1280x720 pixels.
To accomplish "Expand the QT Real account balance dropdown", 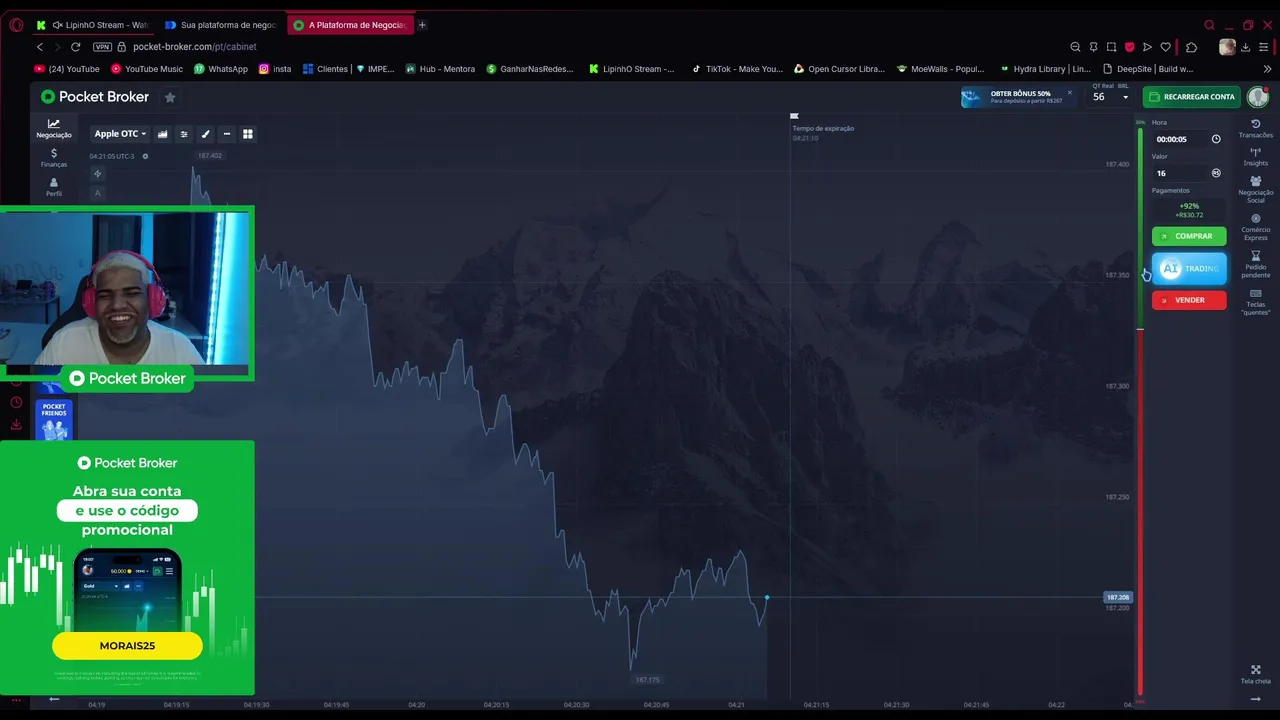I will [1111, 96].
